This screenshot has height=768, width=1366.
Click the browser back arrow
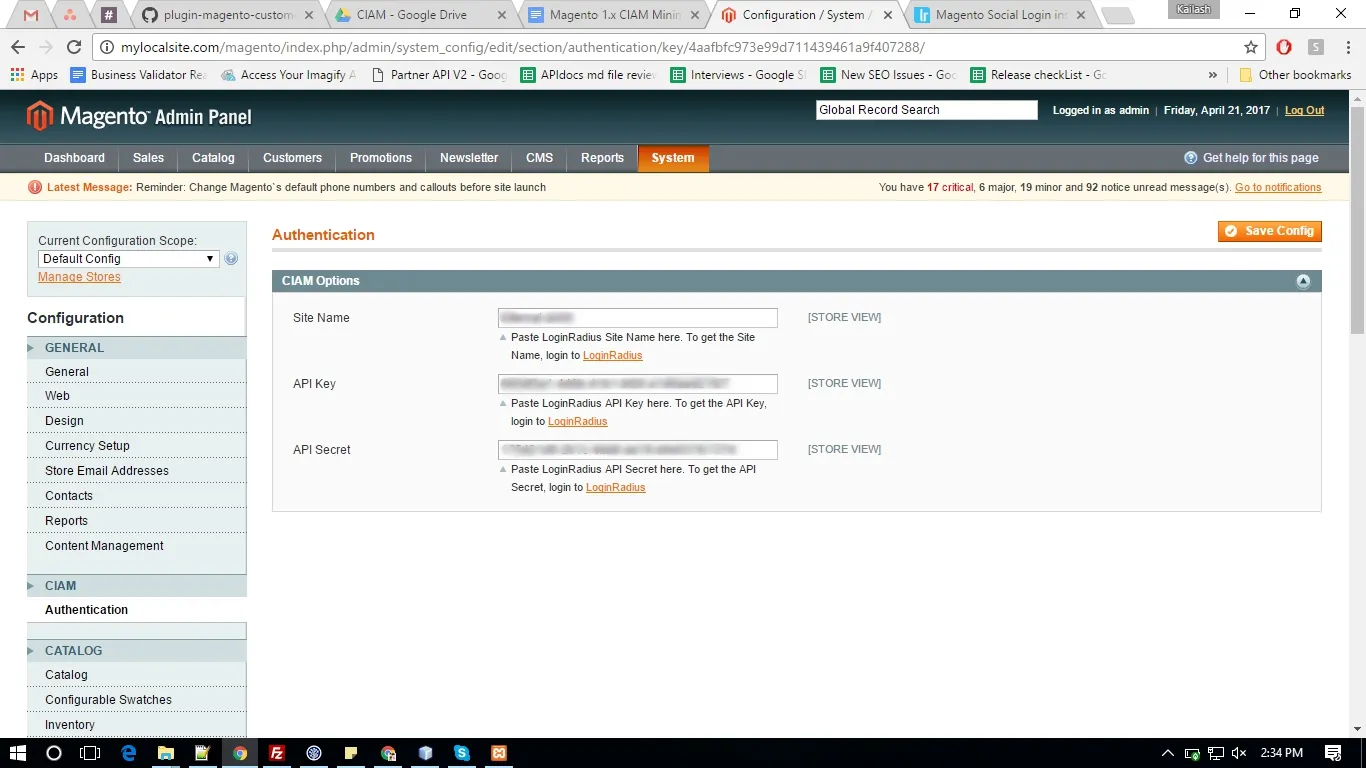(x=18, y=47)
